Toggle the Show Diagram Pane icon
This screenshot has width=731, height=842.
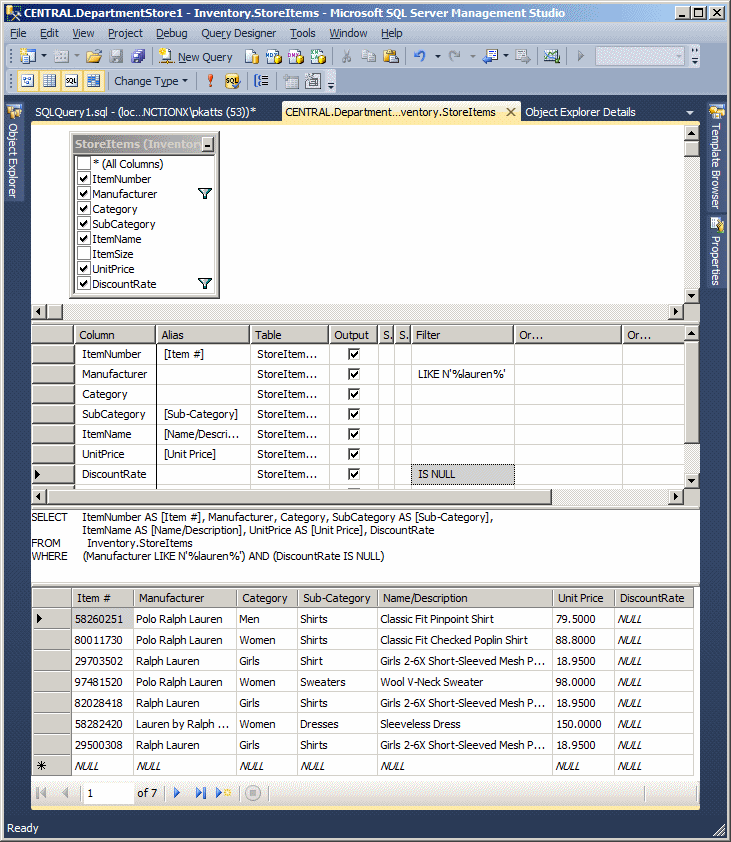(x=27, y=81)
